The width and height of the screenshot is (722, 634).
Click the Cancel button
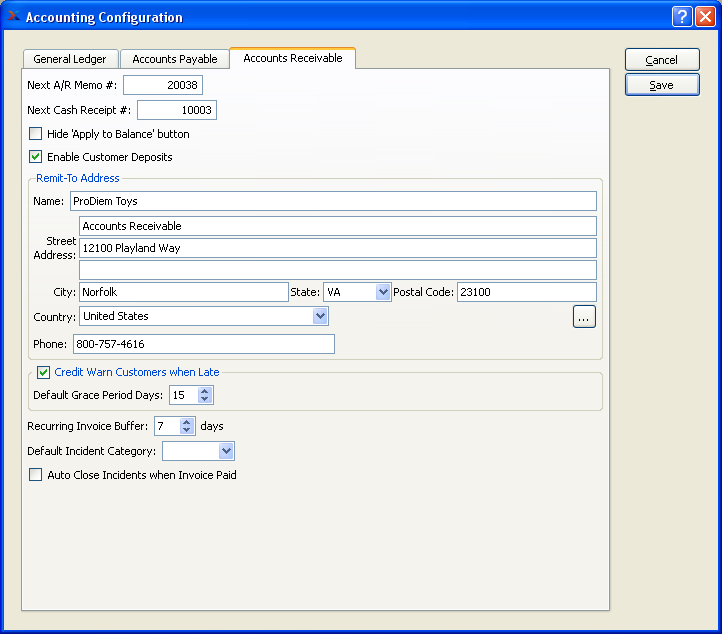click(x=661, y=60)
